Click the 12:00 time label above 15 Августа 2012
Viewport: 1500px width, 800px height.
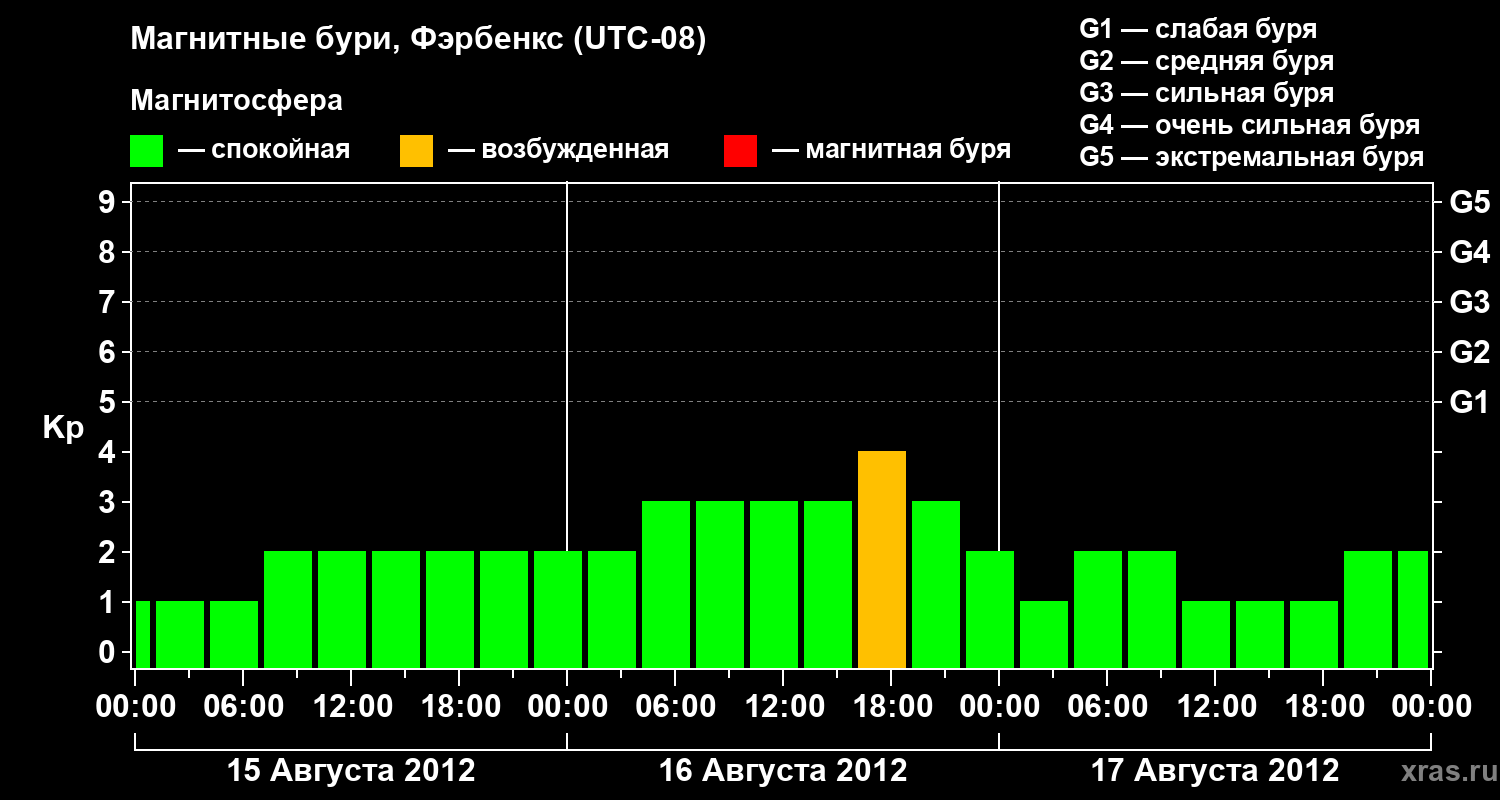coord(351,707)
